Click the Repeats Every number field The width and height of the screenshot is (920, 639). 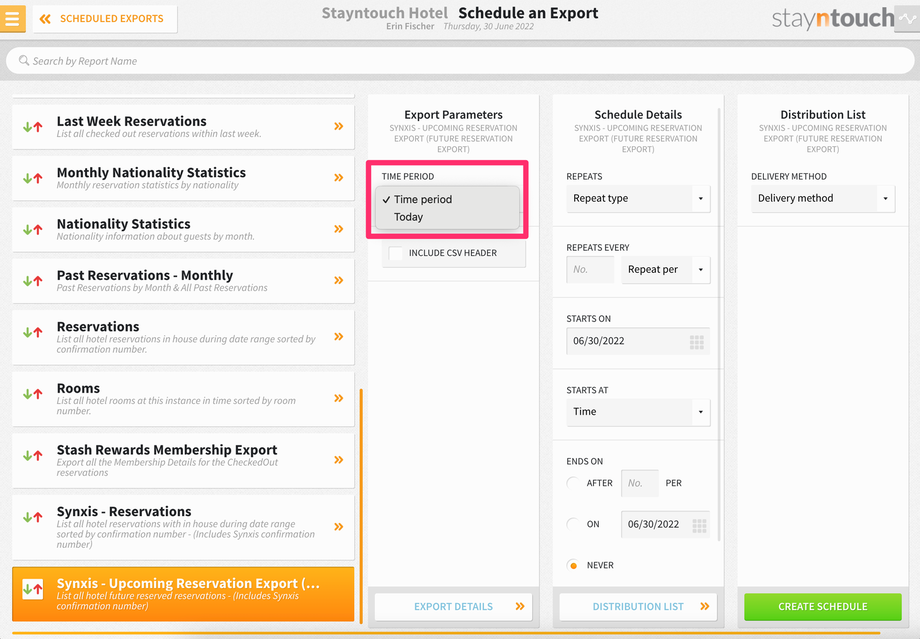click(x=590, y=269)
